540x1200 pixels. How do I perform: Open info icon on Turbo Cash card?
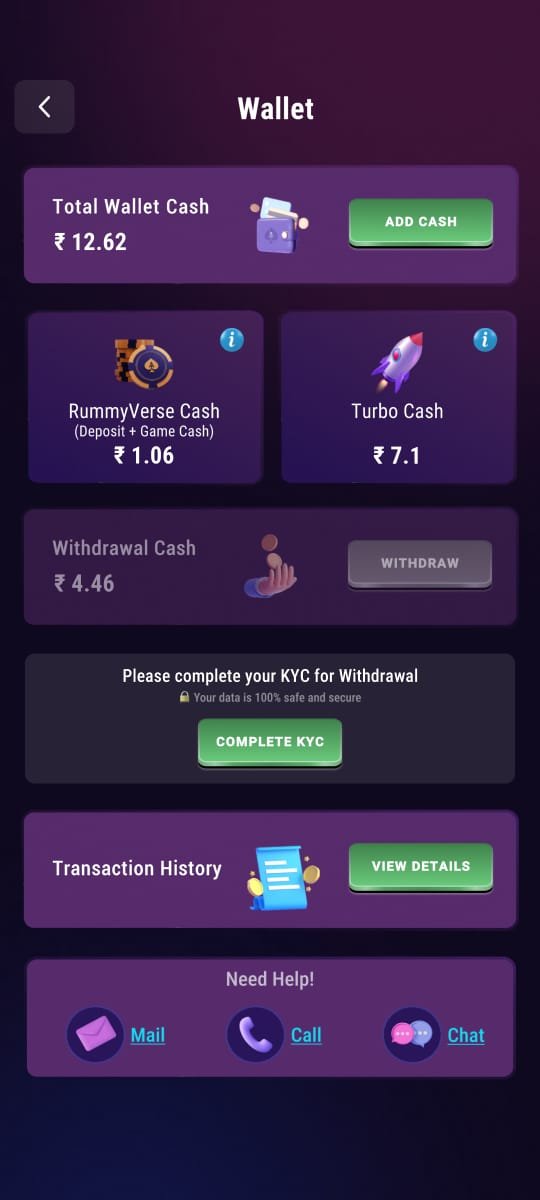point(485,340)
